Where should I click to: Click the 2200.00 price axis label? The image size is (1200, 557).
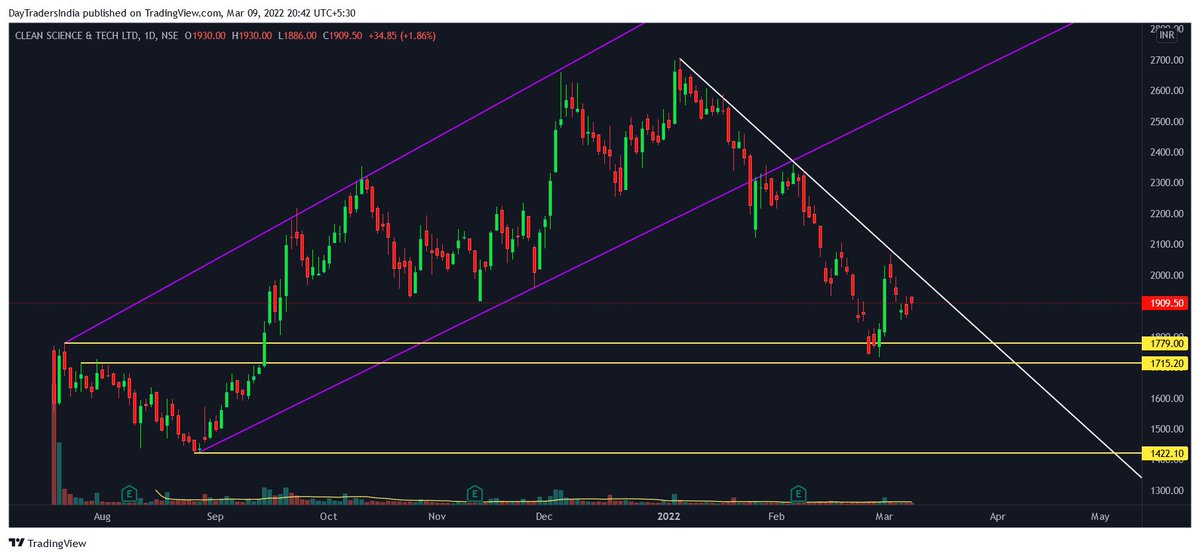1166,214
